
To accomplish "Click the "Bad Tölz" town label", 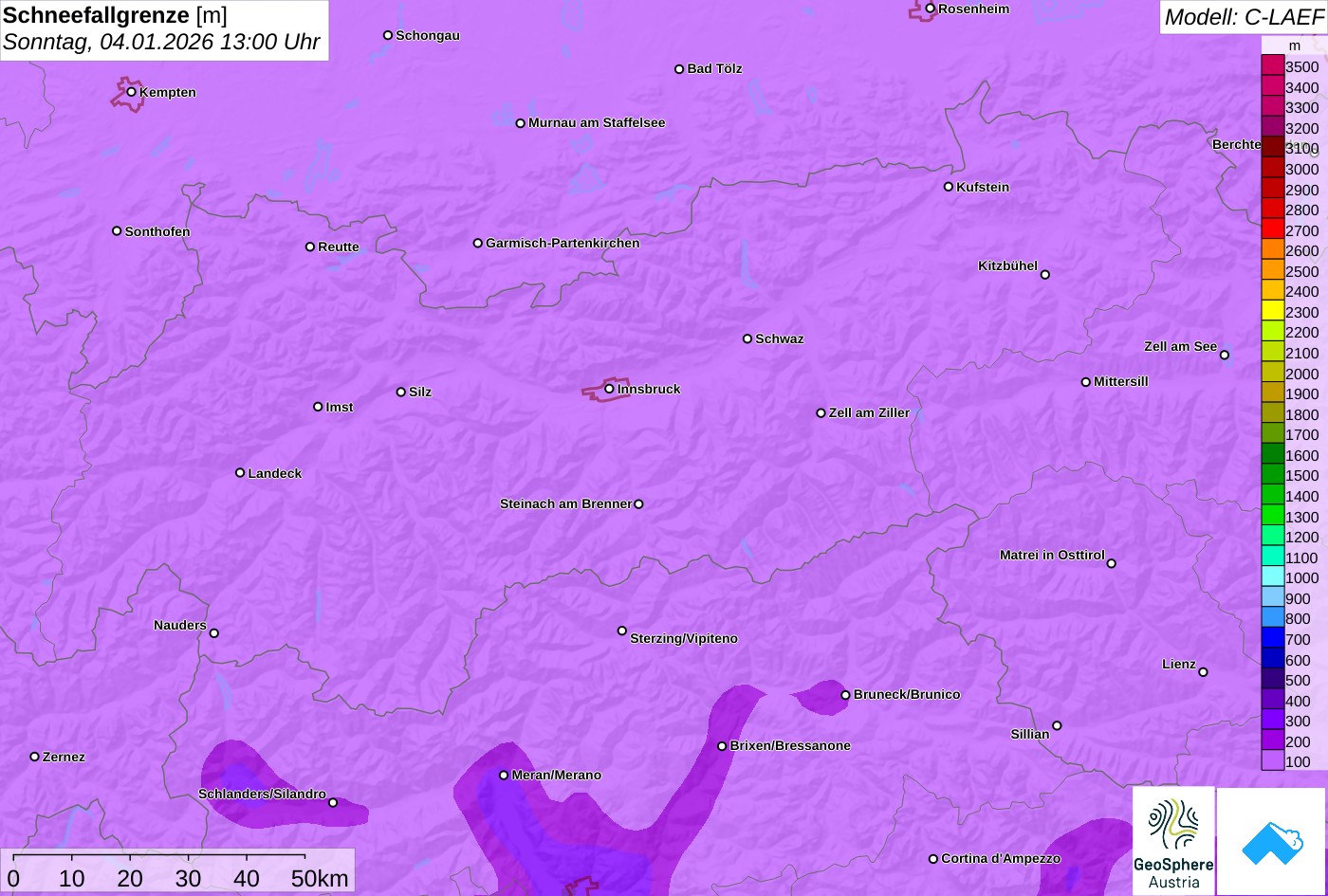I will (714, 69).
